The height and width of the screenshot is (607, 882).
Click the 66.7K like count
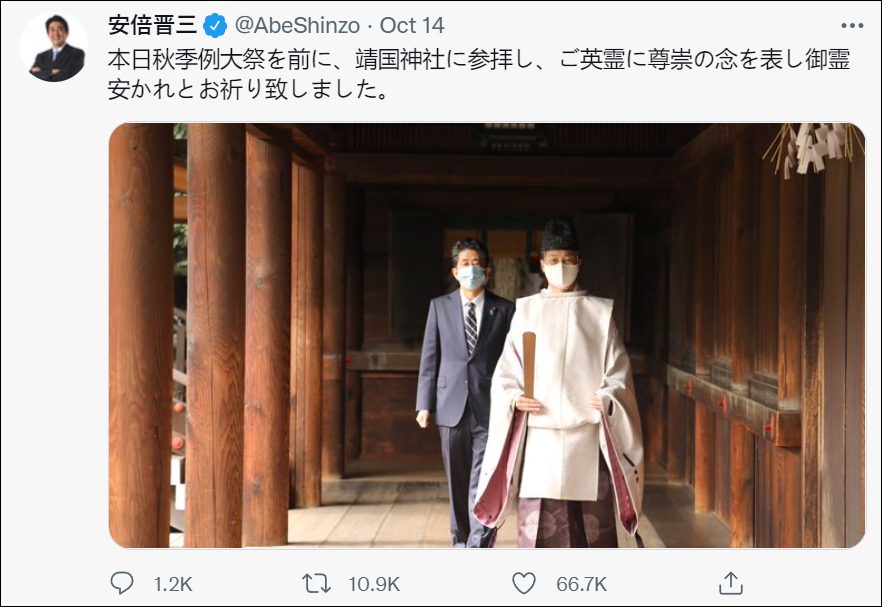582,584
